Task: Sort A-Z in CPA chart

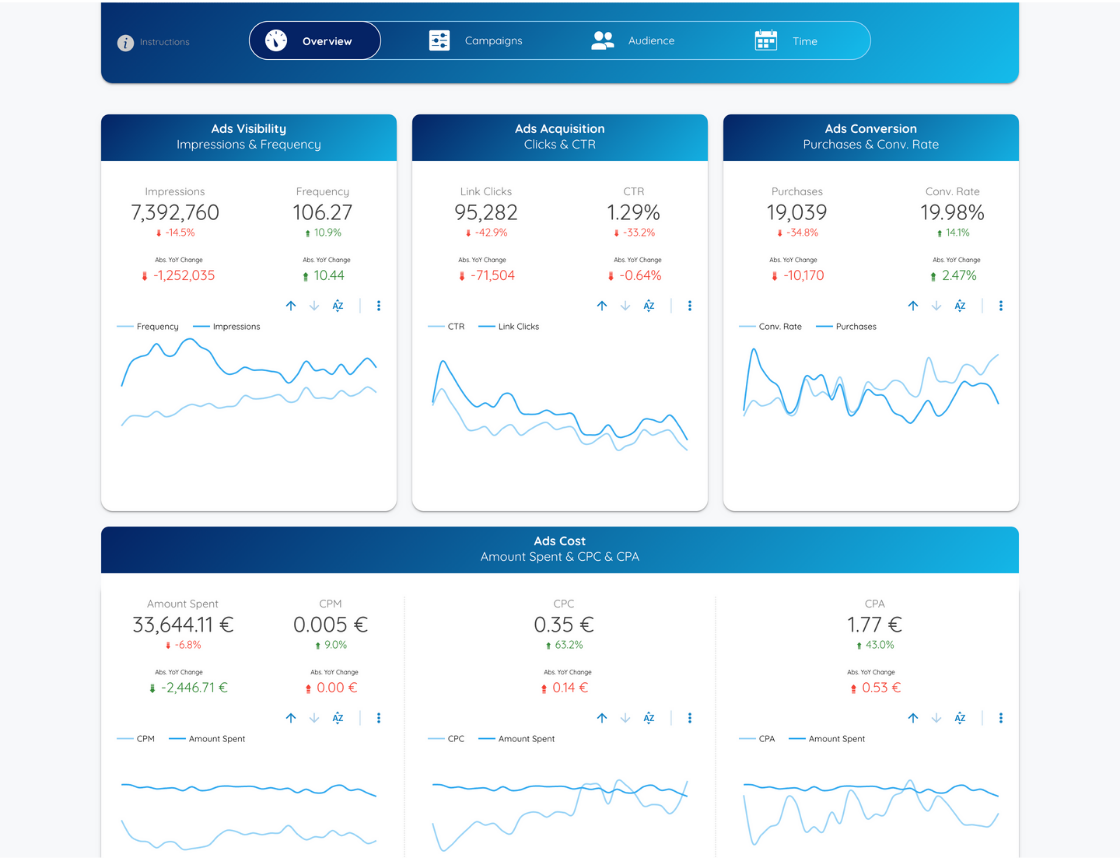Action: tap(960, 718)
